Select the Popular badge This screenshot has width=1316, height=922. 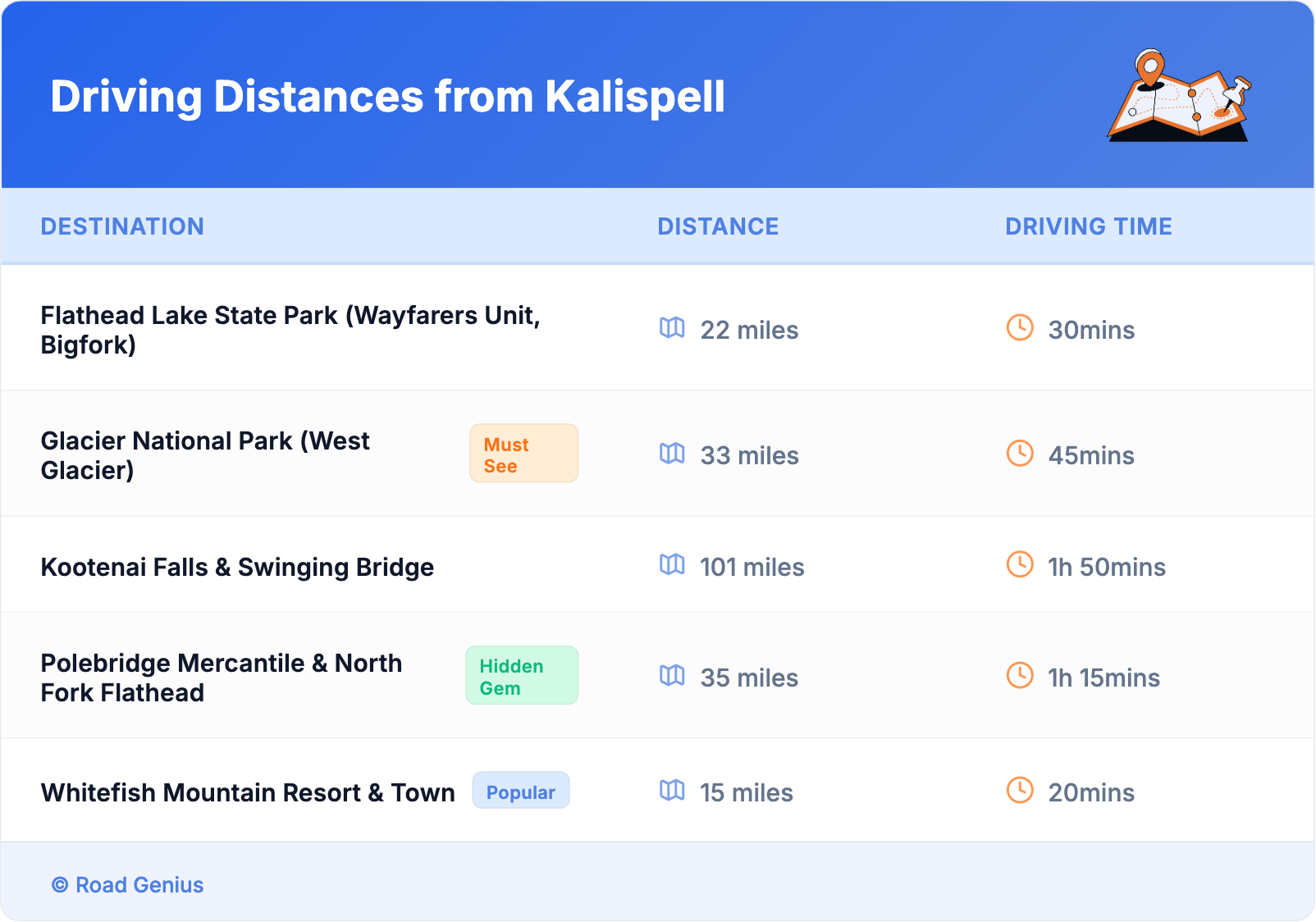click(521, 791)
